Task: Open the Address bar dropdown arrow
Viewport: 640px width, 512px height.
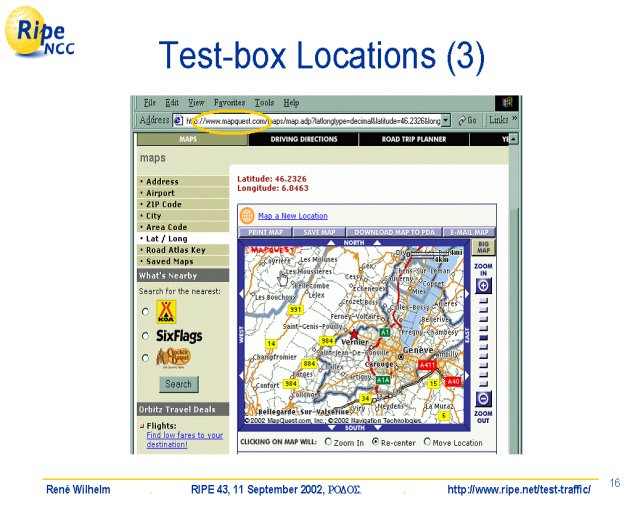Action: 446,120
